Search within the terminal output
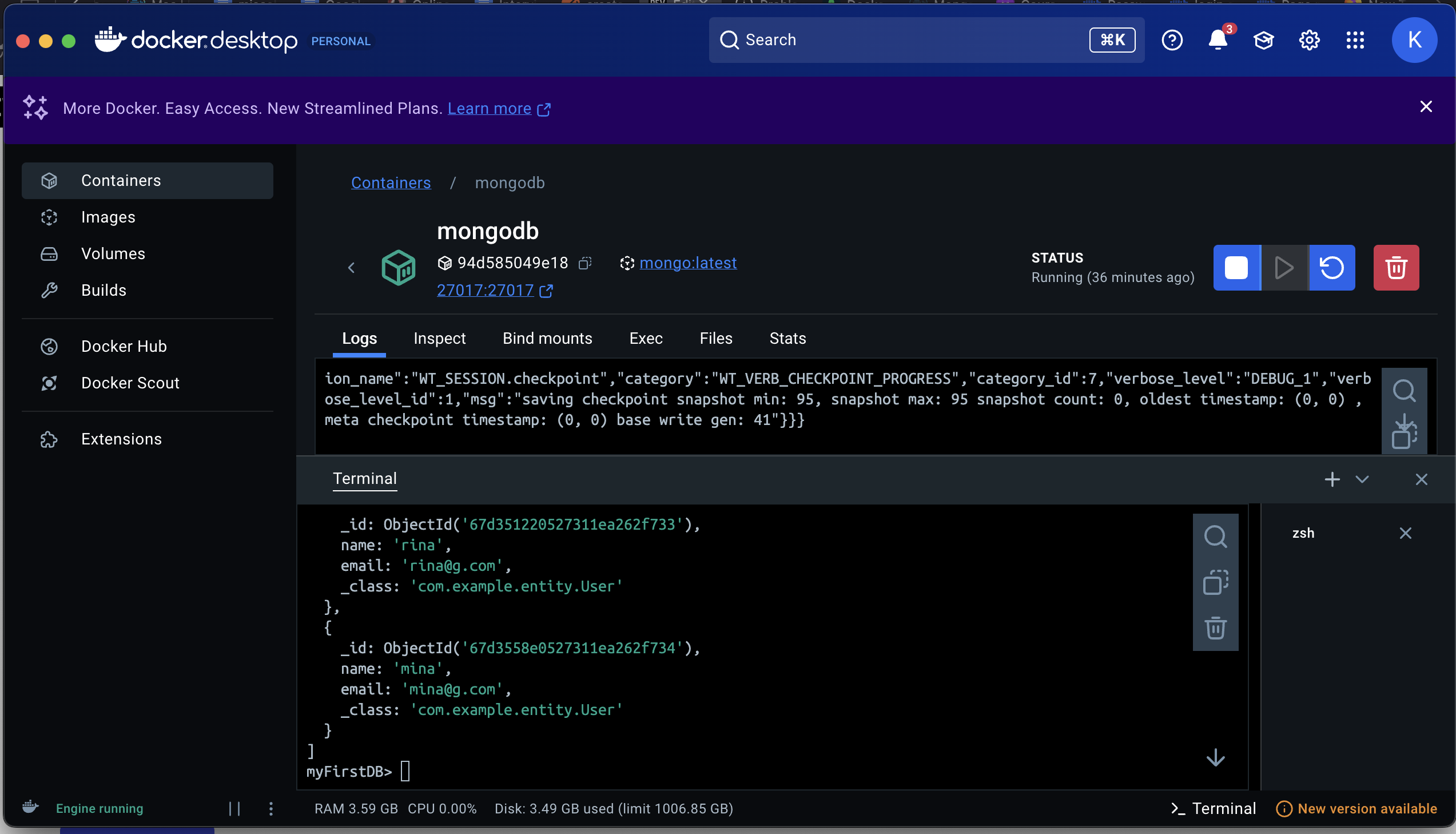The image size is (1456, 834). click(1215, 537)
